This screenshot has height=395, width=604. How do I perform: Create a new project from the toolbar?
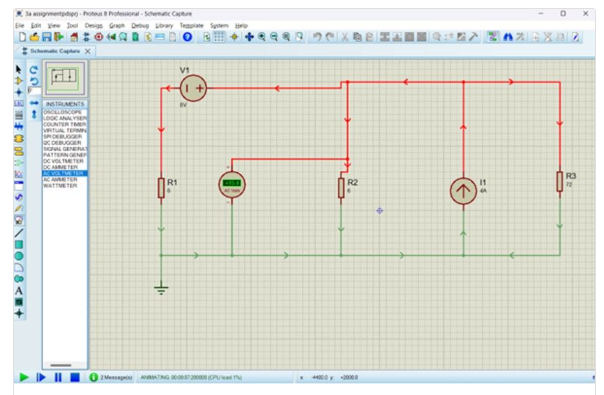click(22, 37)
